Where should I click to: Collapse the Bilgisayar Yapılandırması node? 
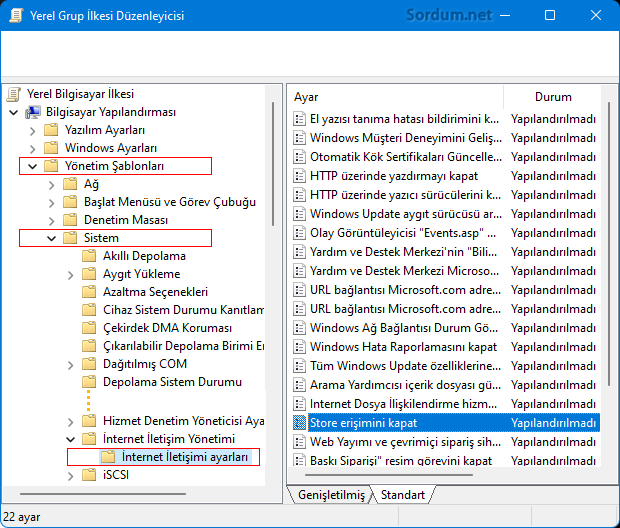pos(13,113)
